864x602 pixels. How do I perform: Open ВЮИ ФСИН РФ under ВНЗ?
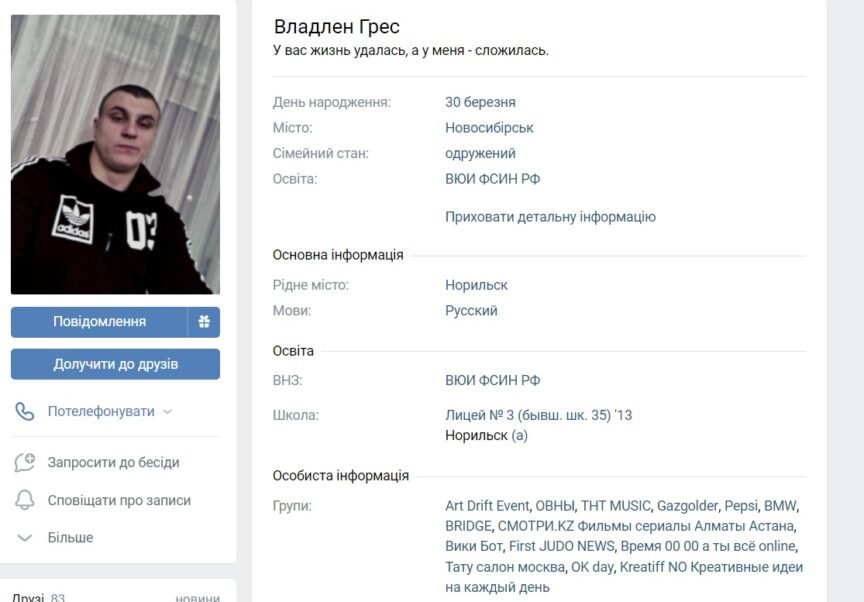click(492, 381)
